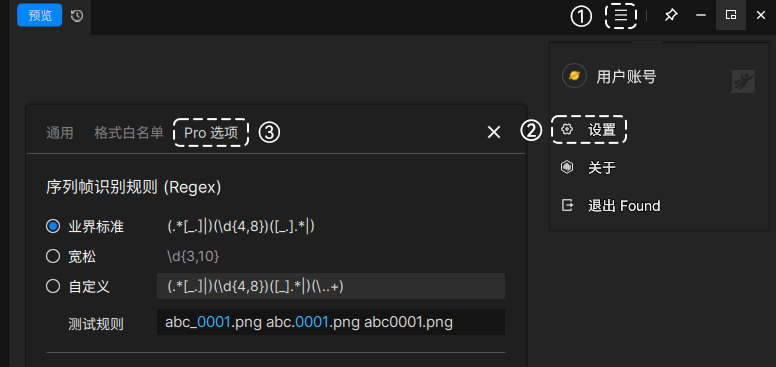Click the superhero badge icon

pyautogui.click(x=743, y=81)
